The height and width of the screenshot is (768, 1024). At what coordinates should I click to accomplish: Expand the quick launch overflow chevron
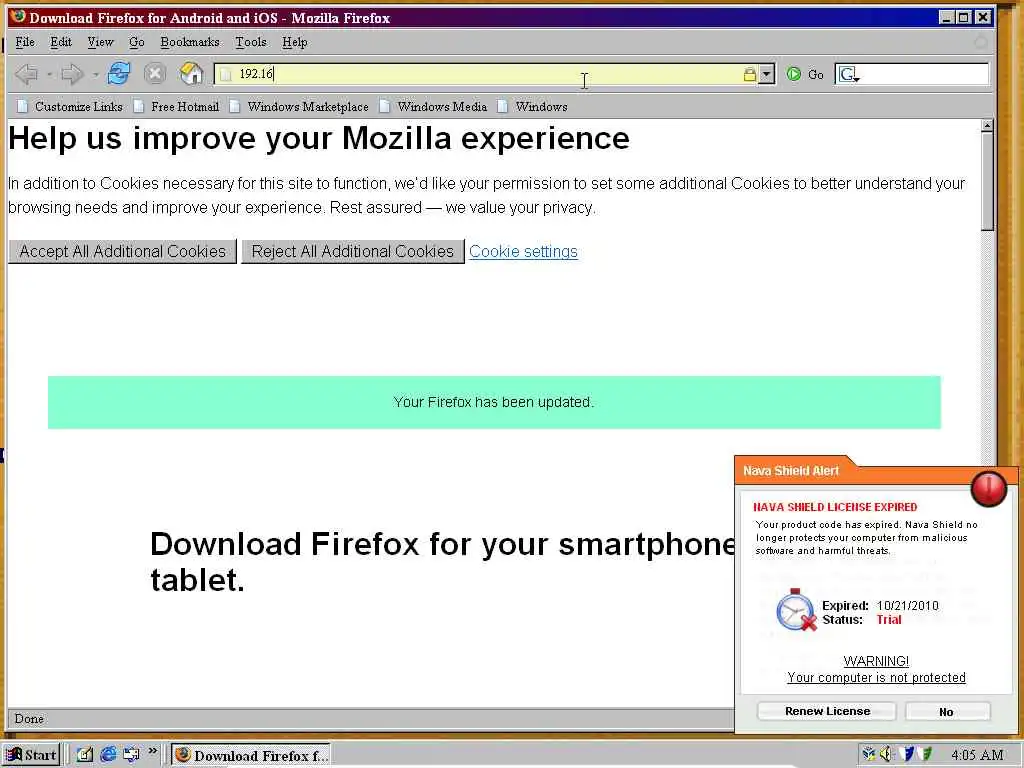153,752
